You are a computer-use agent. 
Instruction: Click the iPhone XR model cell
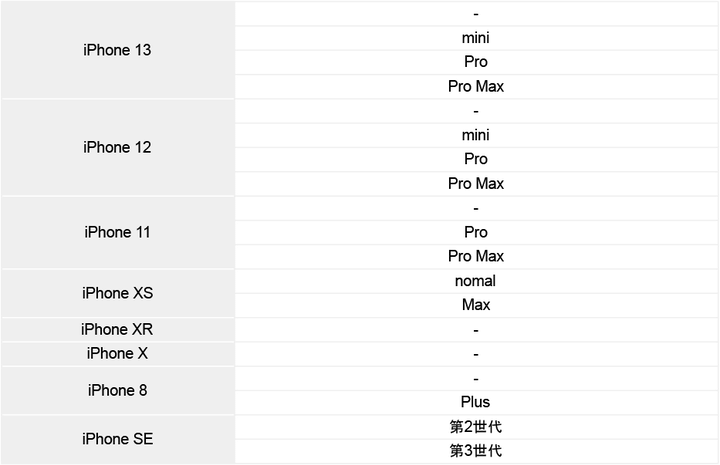coord(117,329)
